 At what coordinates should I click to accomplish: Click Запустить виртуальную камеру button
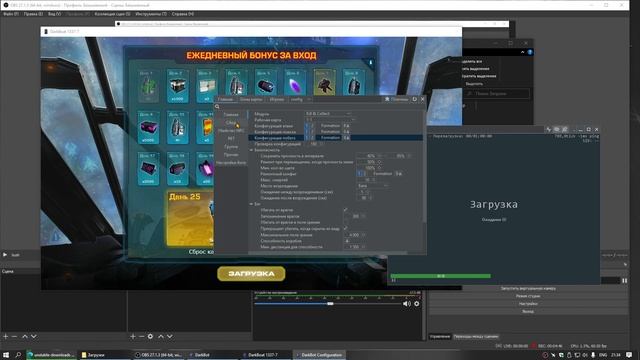tap(528, 288)
